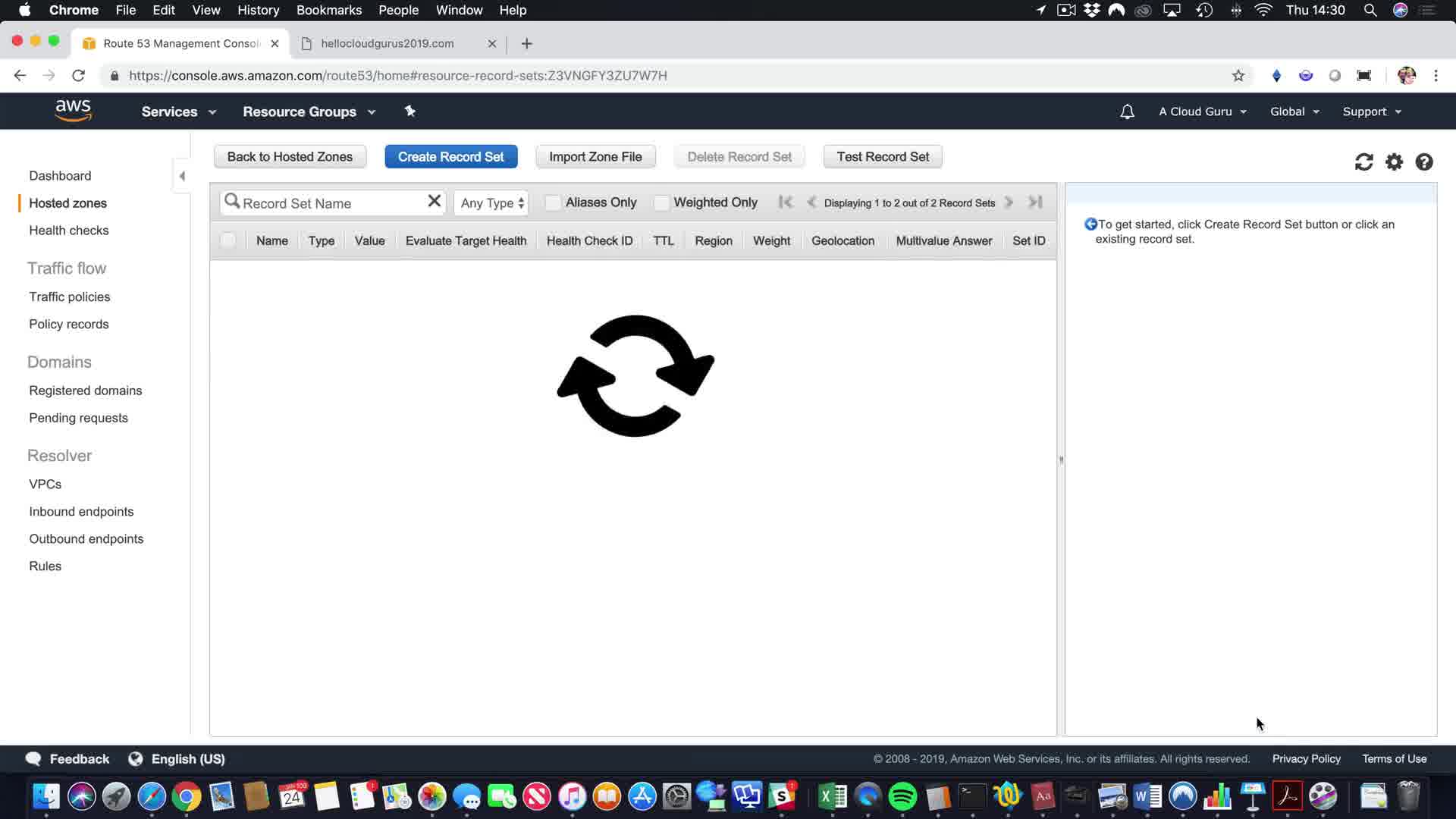Open the Any Type filter dropdown
Screen dimensions: 1456x819
click(491, 202)
